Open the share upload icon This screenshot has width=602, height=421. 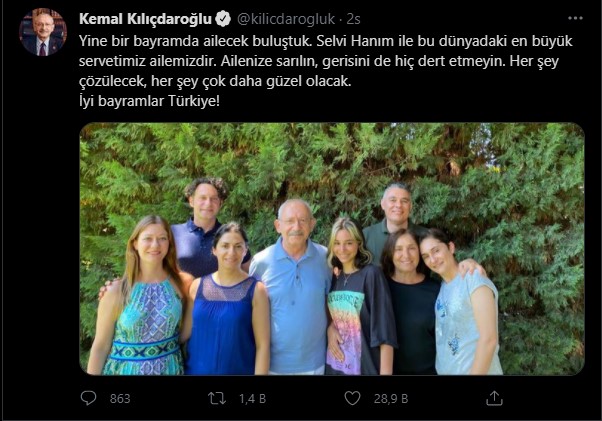click(494, 398)
